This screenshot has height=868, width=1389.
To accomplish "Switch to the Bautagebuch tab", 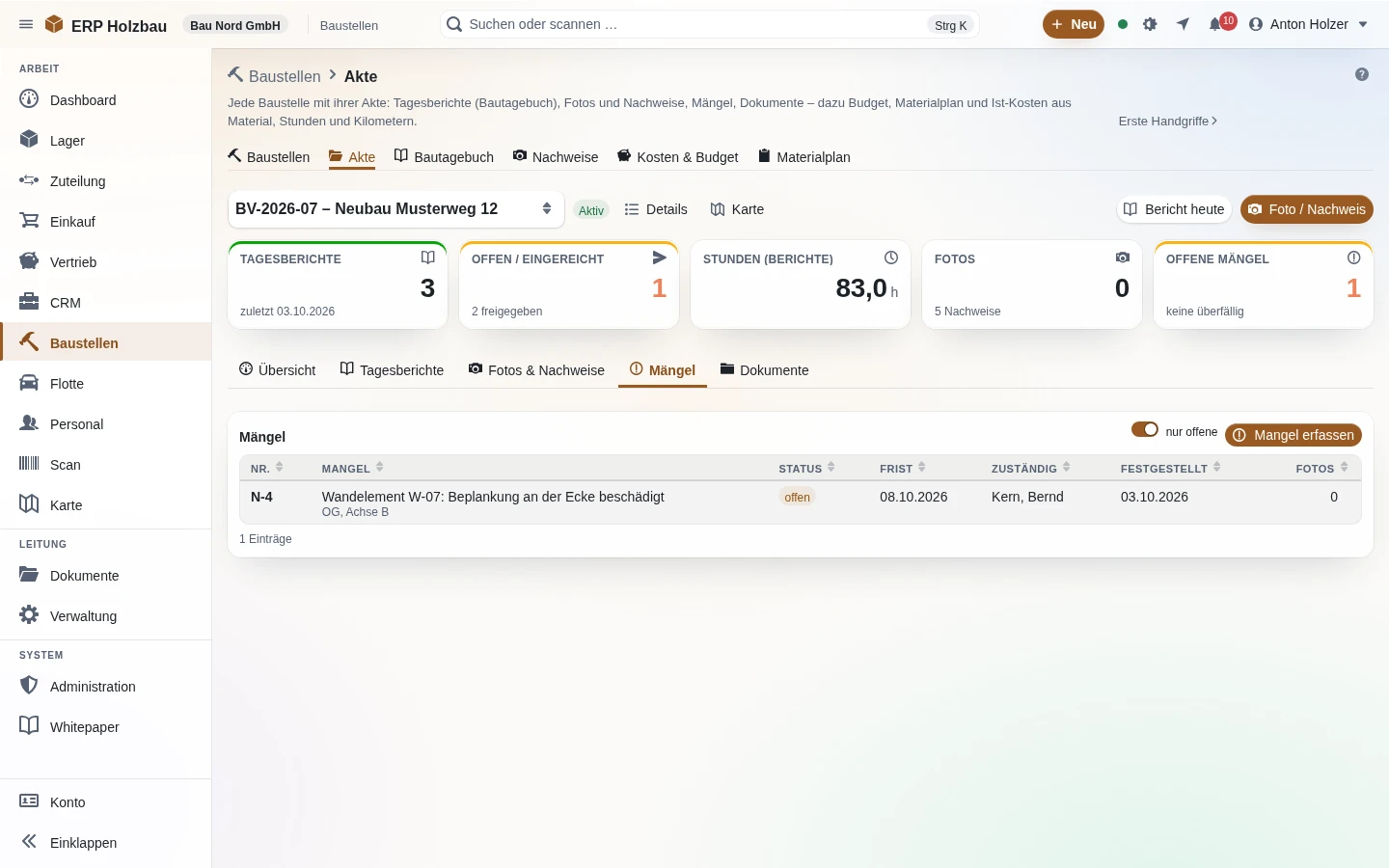I will pyautogui.click(x=444, y=156).
